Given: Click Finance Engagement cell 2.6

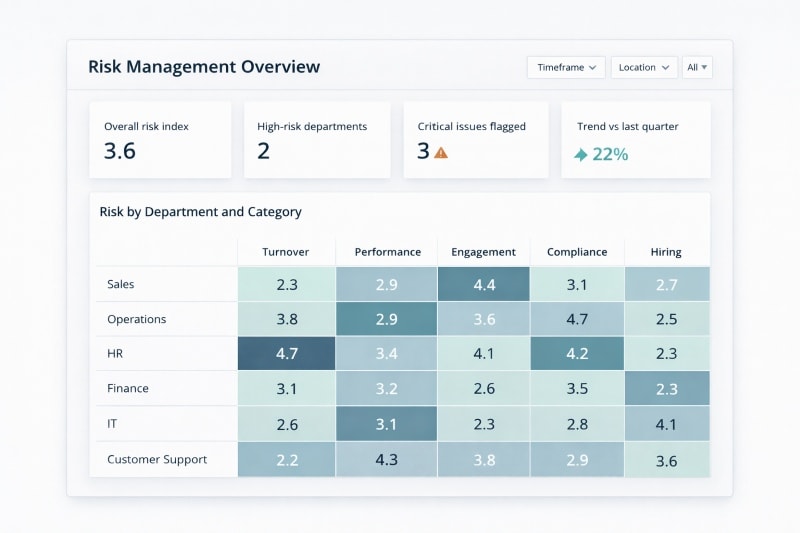Looking at the screenshot, I should (x=484, y=389).
